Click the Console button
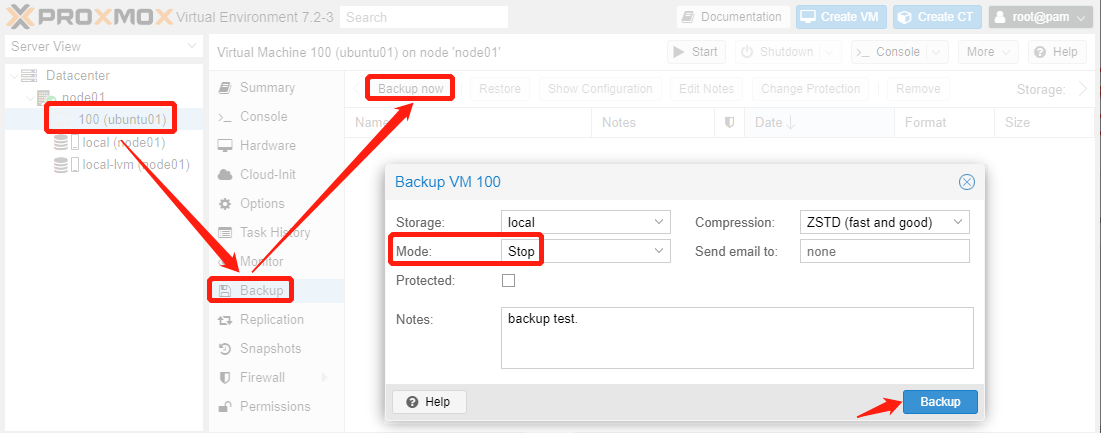 [889, 52]
